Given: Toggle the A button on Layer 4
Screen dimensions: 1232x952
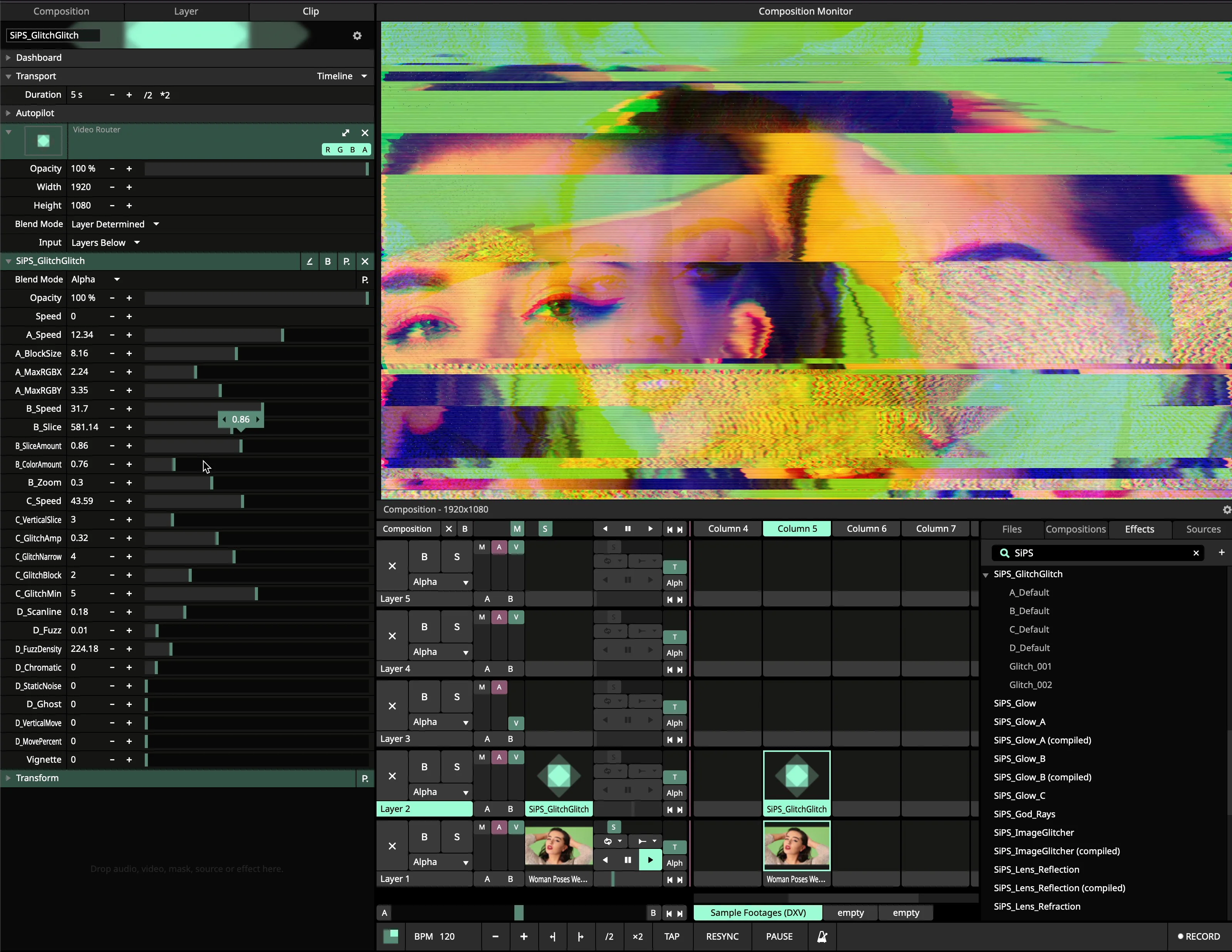Looking at the screenshot, I should pos(499,617).
